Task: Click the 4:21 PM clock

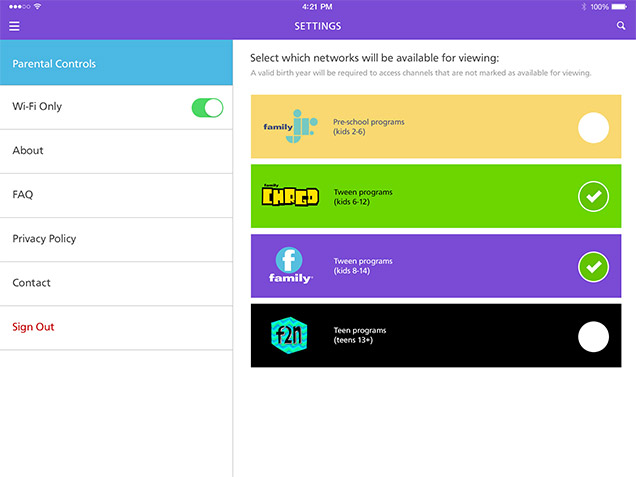Action: (x=317, y=6)
